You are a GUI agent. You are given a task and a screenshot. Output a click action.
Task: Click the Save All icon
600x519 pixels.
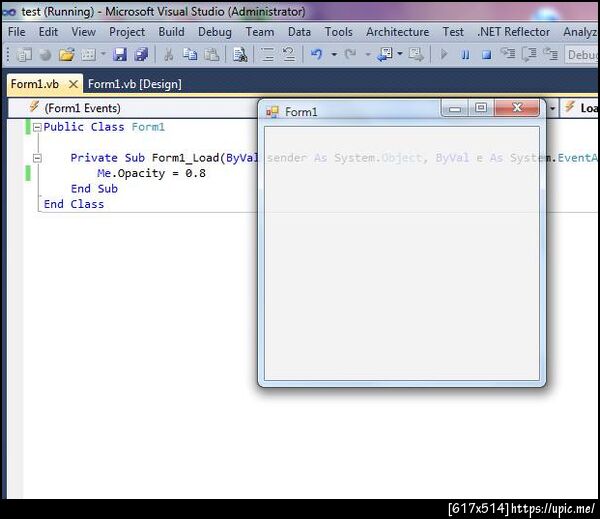(141, 55)
